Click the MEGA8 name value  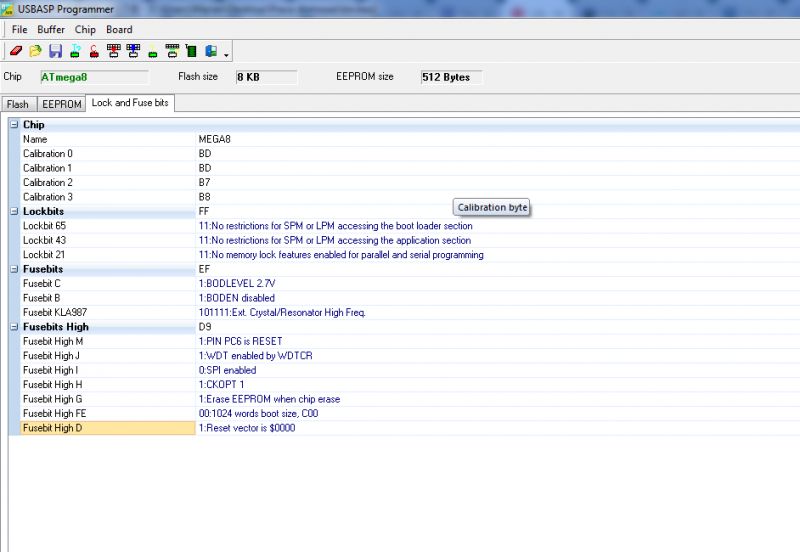point(214,139)
